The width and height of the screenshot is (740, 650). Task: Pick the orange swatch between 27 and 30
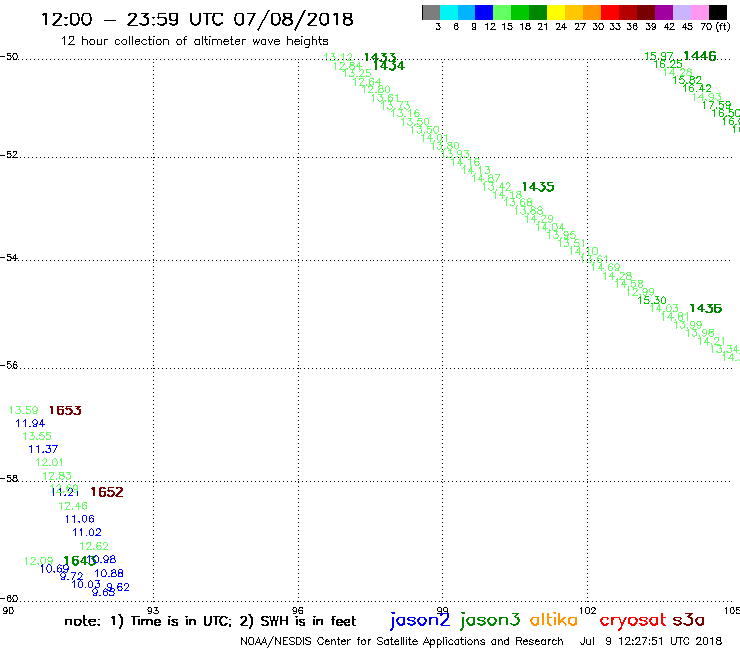591,12
